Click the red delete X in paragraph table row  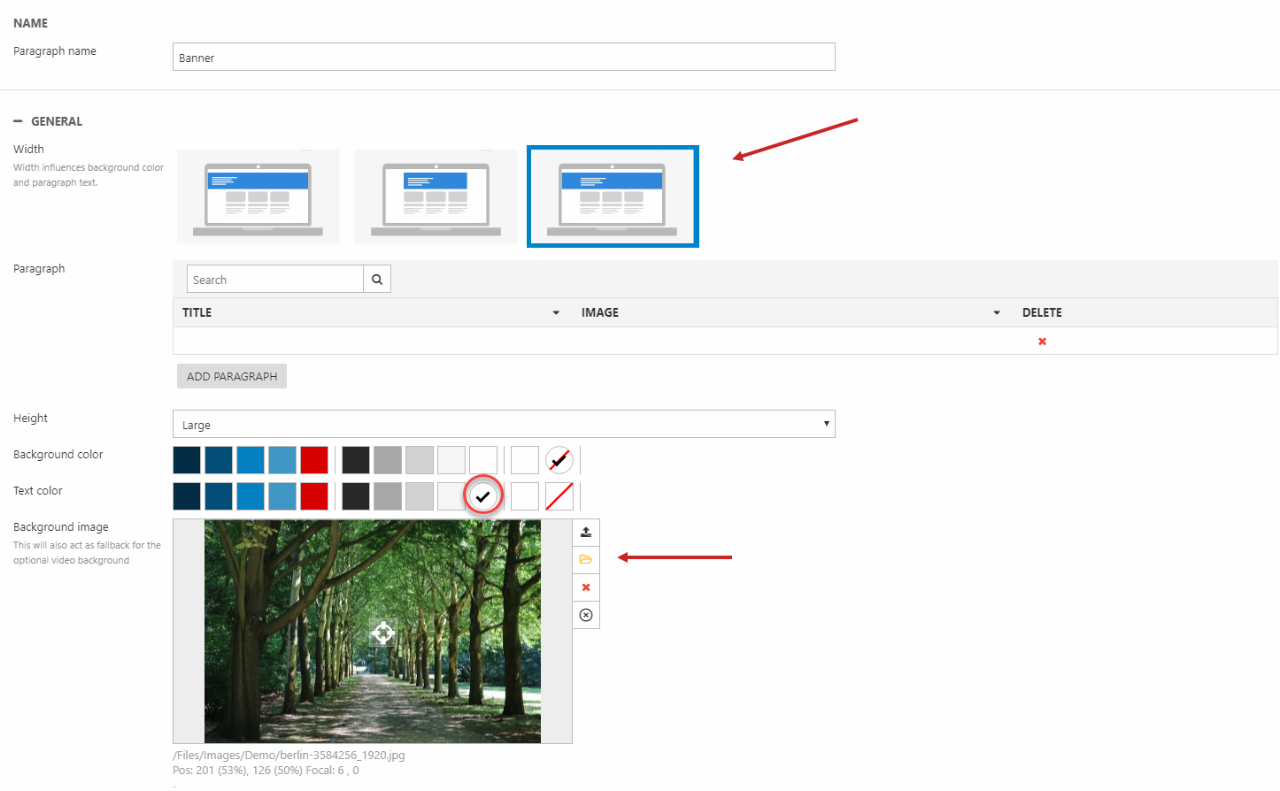click(x=1042, y=341)
